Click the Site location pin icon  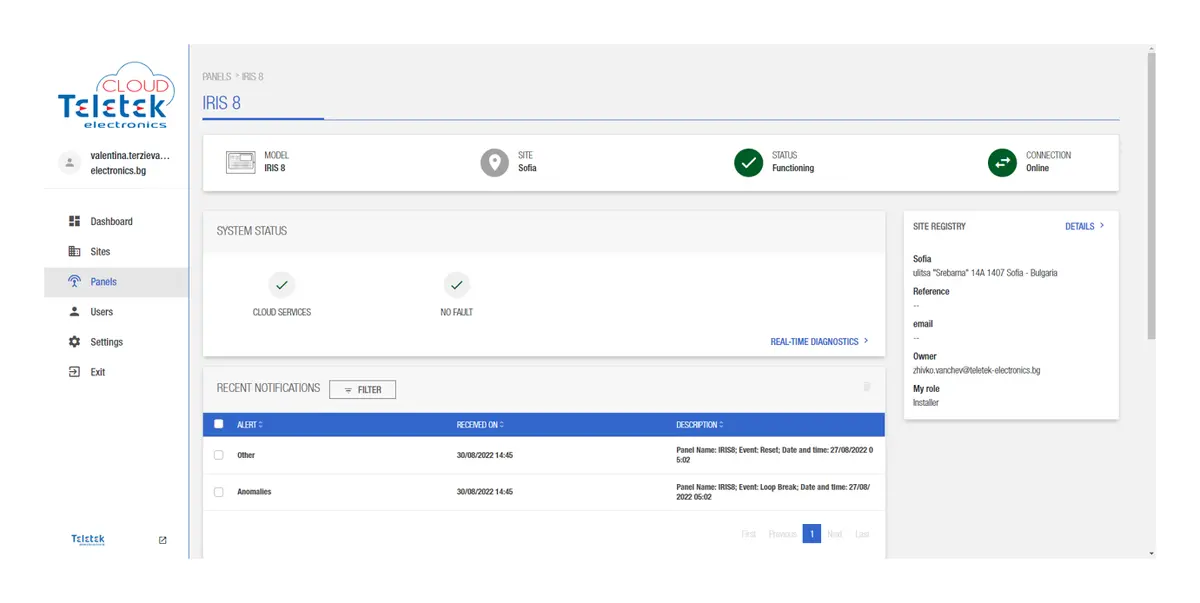coord(494,162)
